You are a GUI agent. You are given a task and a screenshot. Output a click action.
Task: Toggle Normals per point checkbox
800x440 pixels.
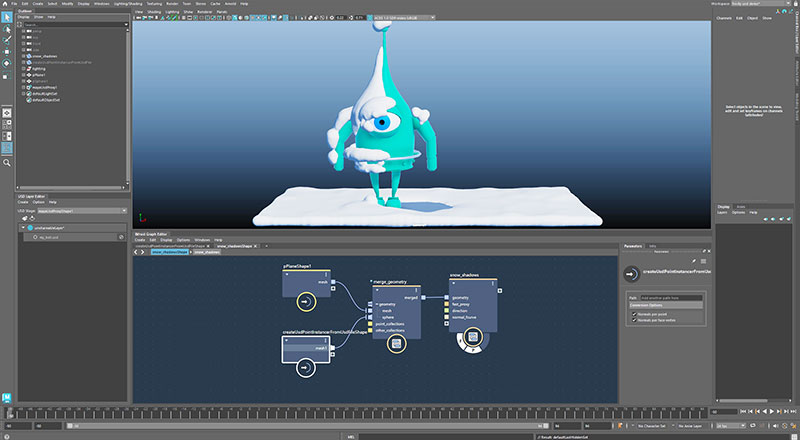(x=635, y=314)
